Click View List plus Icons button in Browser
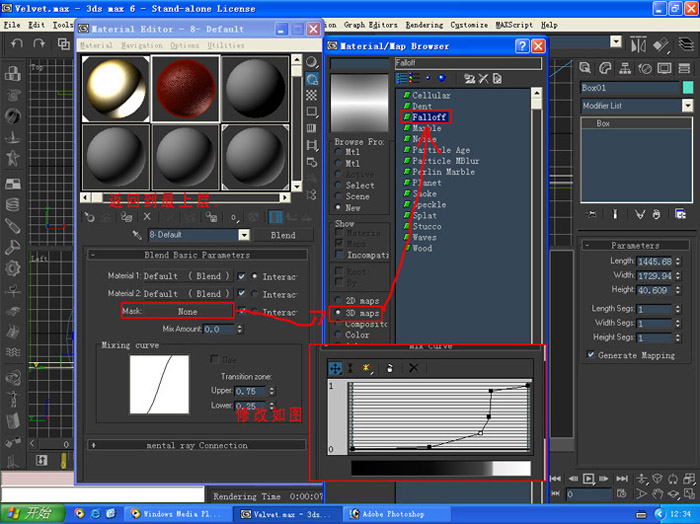Viewport: 700px width, 524px height. point(414,79)
